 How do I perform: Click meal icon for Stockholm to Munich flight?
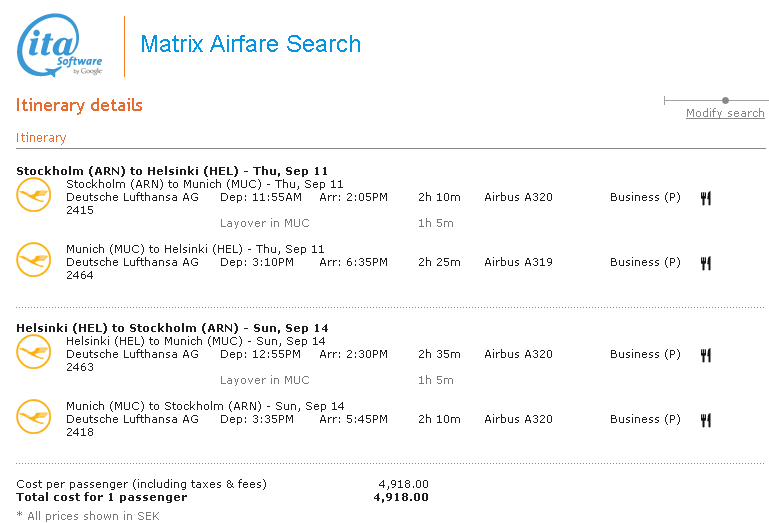(x=706, y=198)
